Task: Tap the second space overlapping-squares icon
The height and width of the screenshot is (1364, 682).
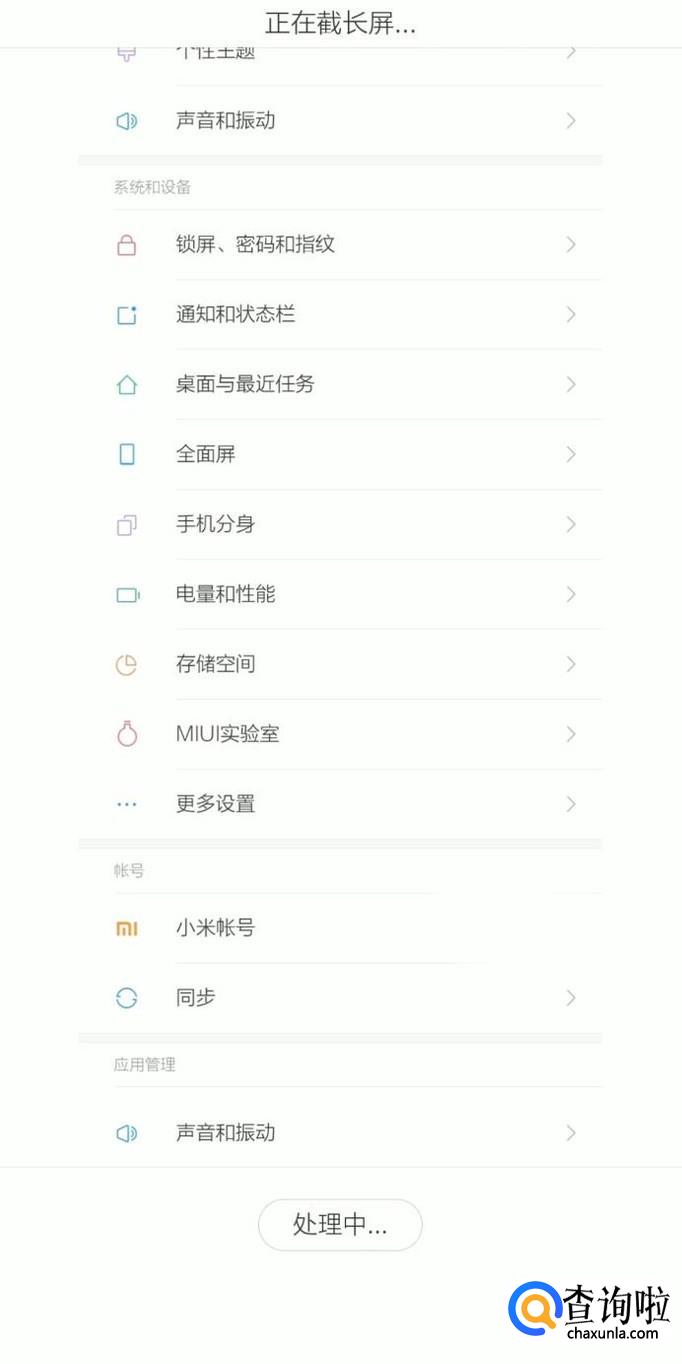Action: tap(126, 525)
